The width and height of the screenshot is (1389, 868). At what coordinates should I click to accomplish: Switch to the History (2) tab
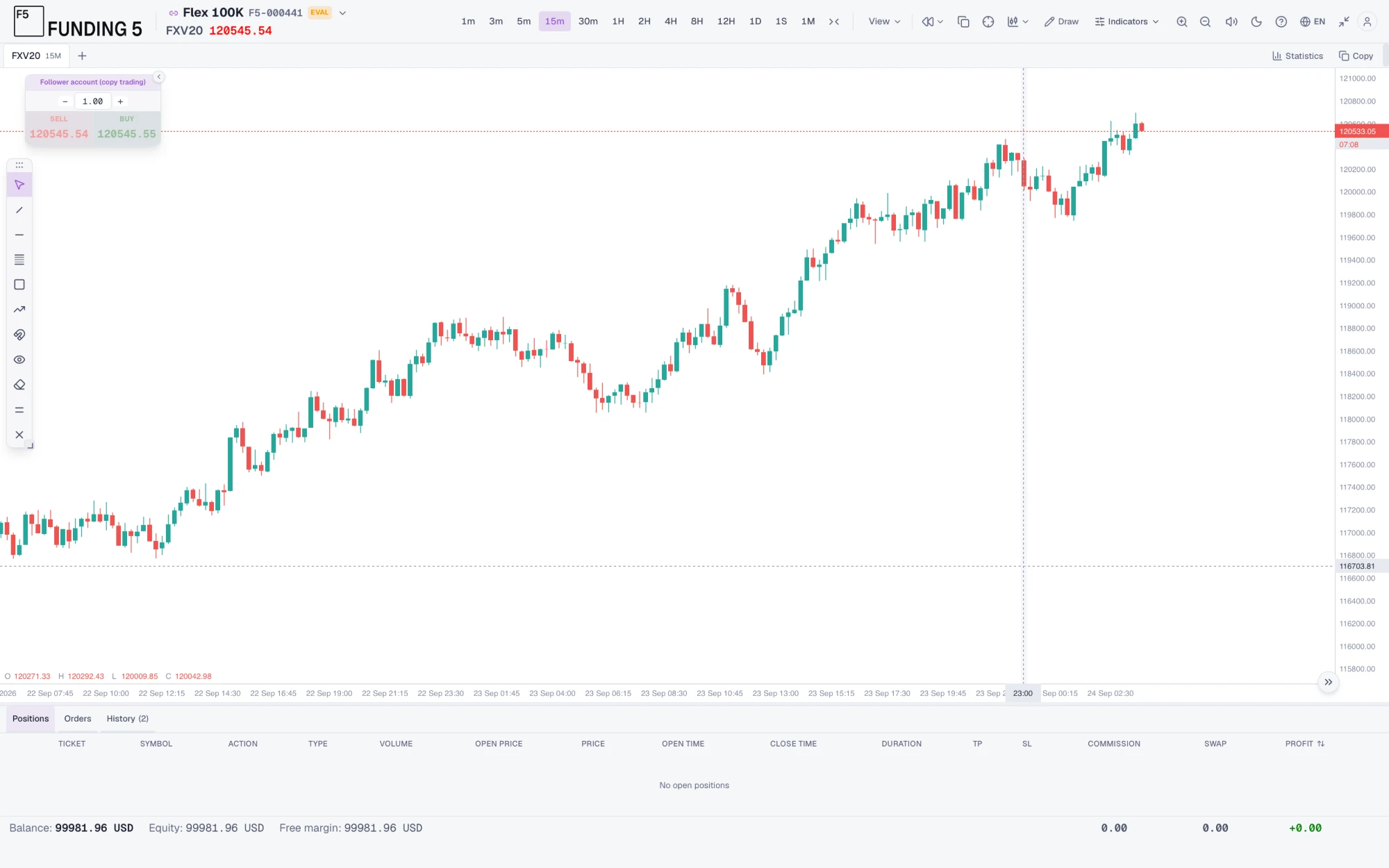point(128,719)
